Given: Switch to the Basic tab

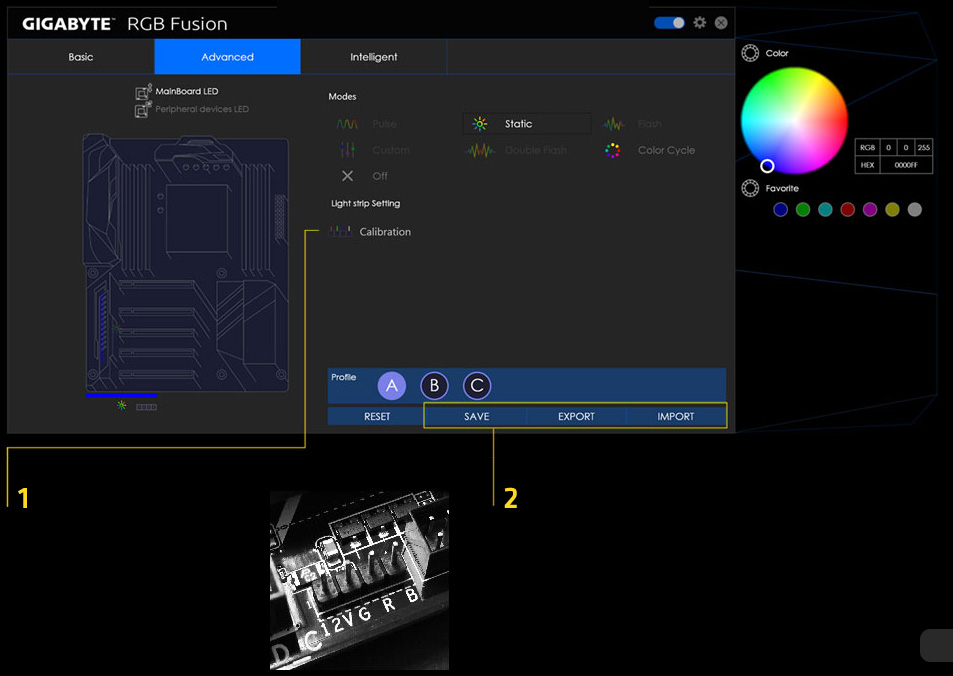Looking at the screenshot, I should point(81,57).
